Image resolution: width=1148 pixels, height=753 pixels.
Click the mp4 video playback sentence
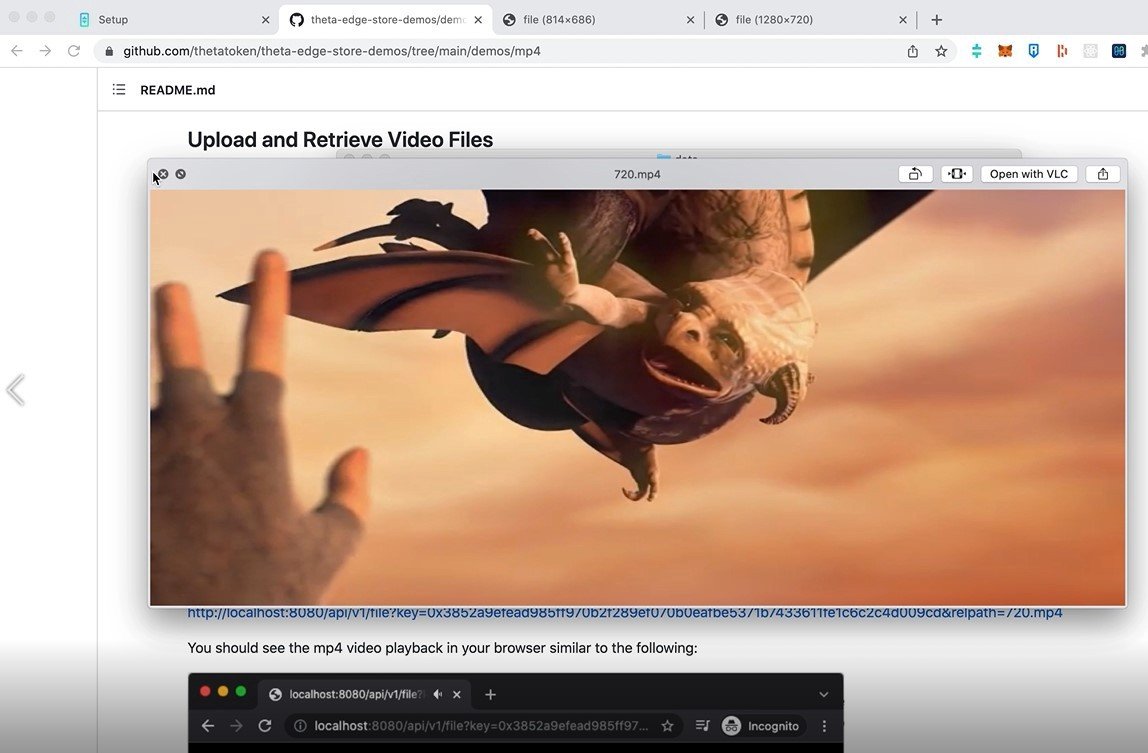[442, 648]
